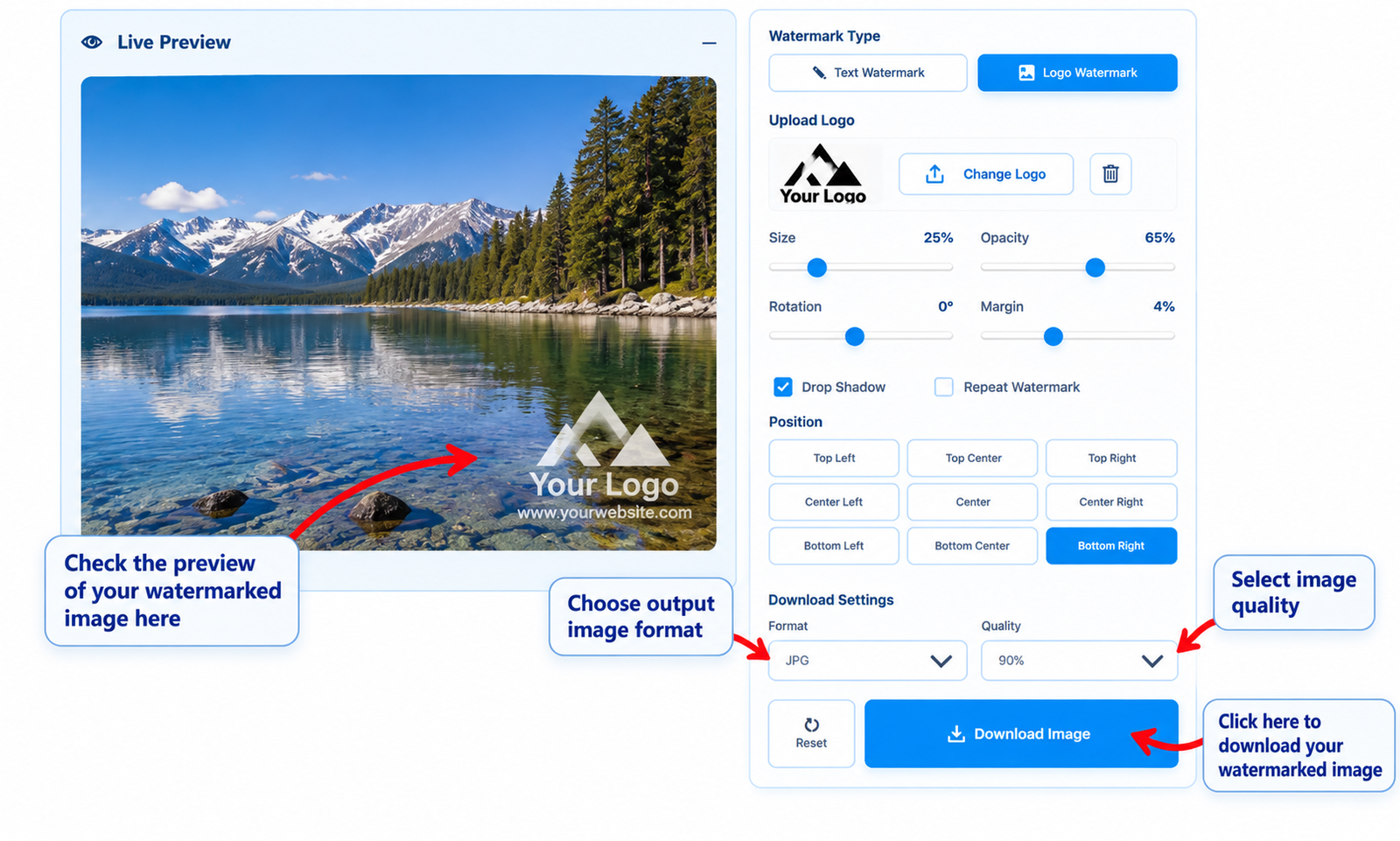This screenshot has height=841, width=1400.
Task: Click the uploaded Your Logo thumbnail
Action: pos(823,174)
